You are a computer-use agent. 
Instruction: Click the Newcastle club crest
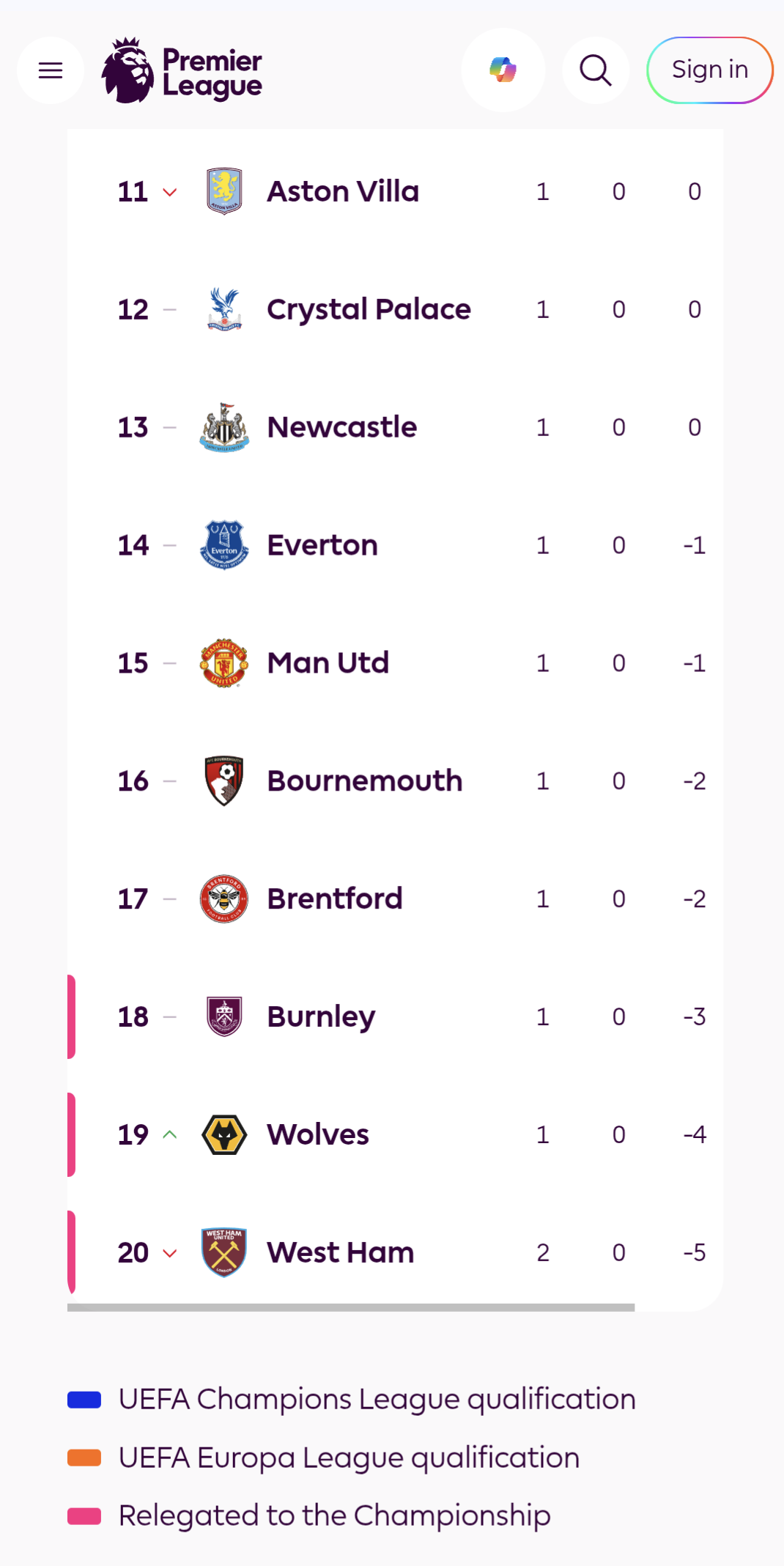[x=224, y=427]
